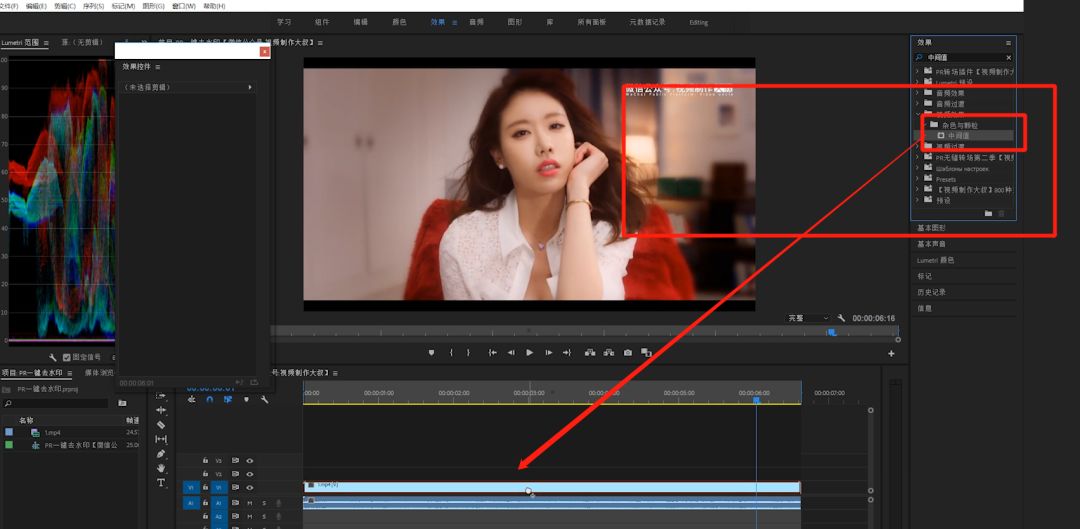1080x529 pixels.
Task: Open the 帮助(H) menu
Action: 214,6
